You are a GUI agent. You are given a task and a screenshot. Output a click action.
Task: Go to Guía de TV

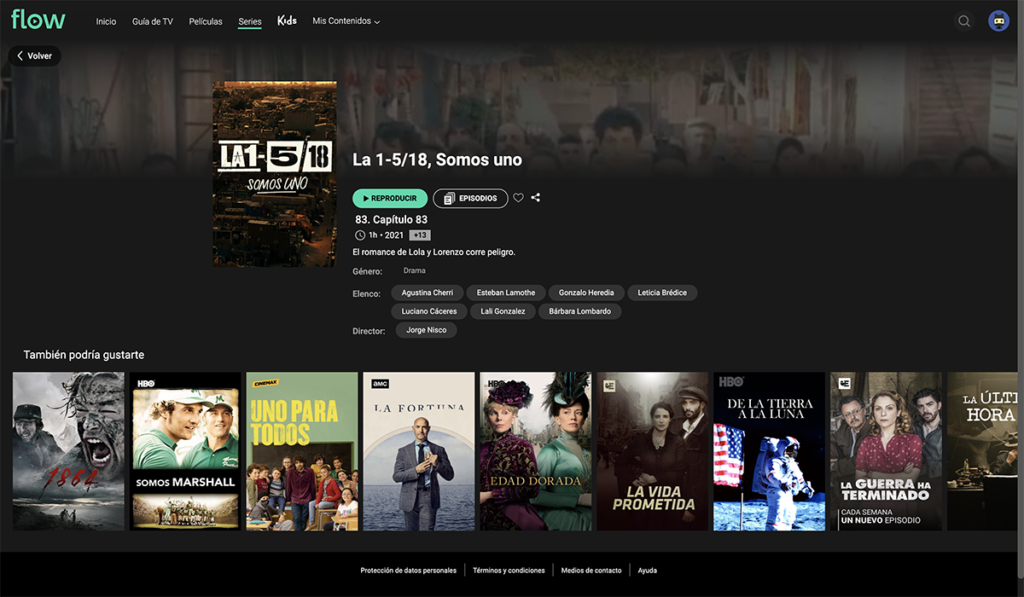tap(152, 21)
